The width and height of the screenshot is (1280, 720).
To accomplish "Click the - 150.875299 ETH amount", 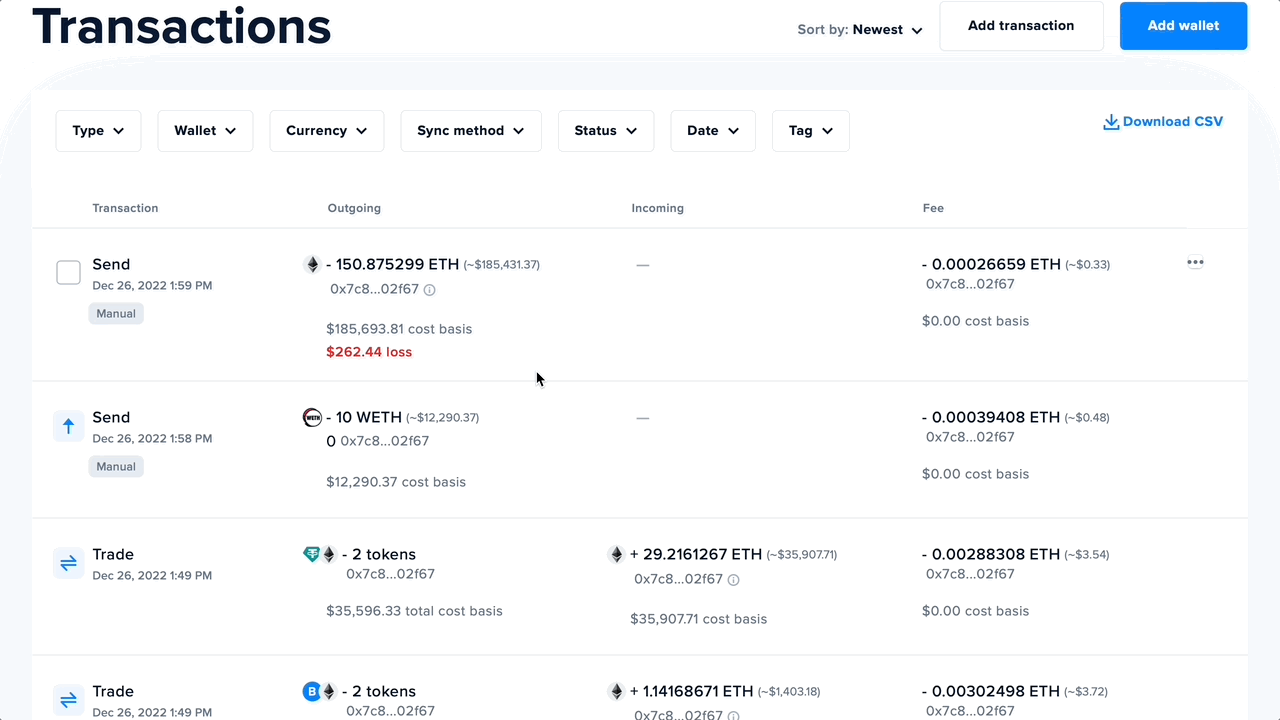I will coord(392,265).
